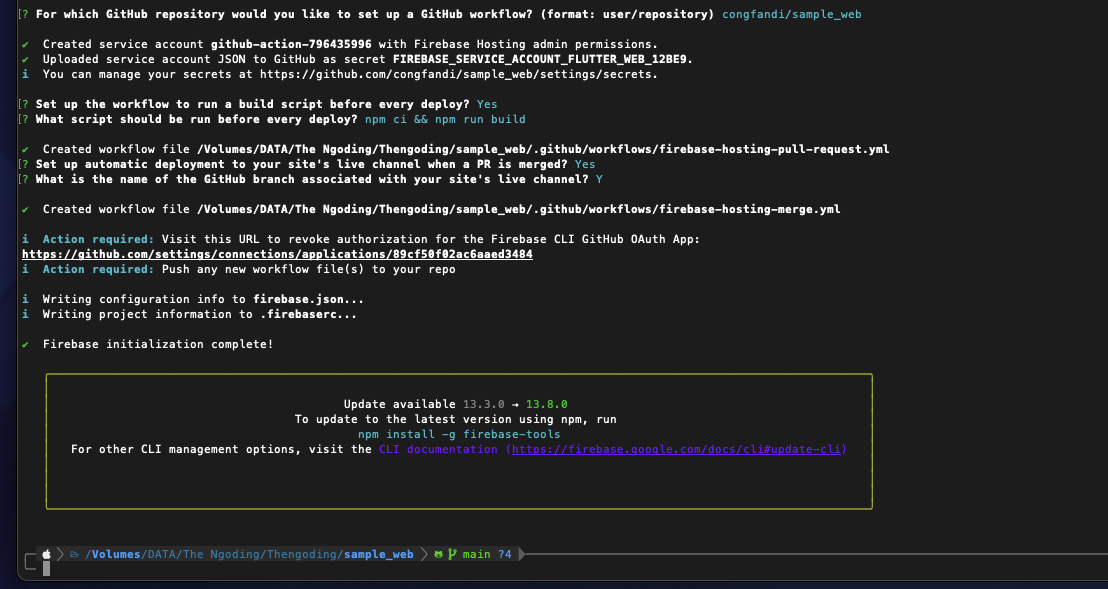Click the checkmark beside 'Firebase initialization complete!'
Screen dimensions: 1108x589
[25, 344]
